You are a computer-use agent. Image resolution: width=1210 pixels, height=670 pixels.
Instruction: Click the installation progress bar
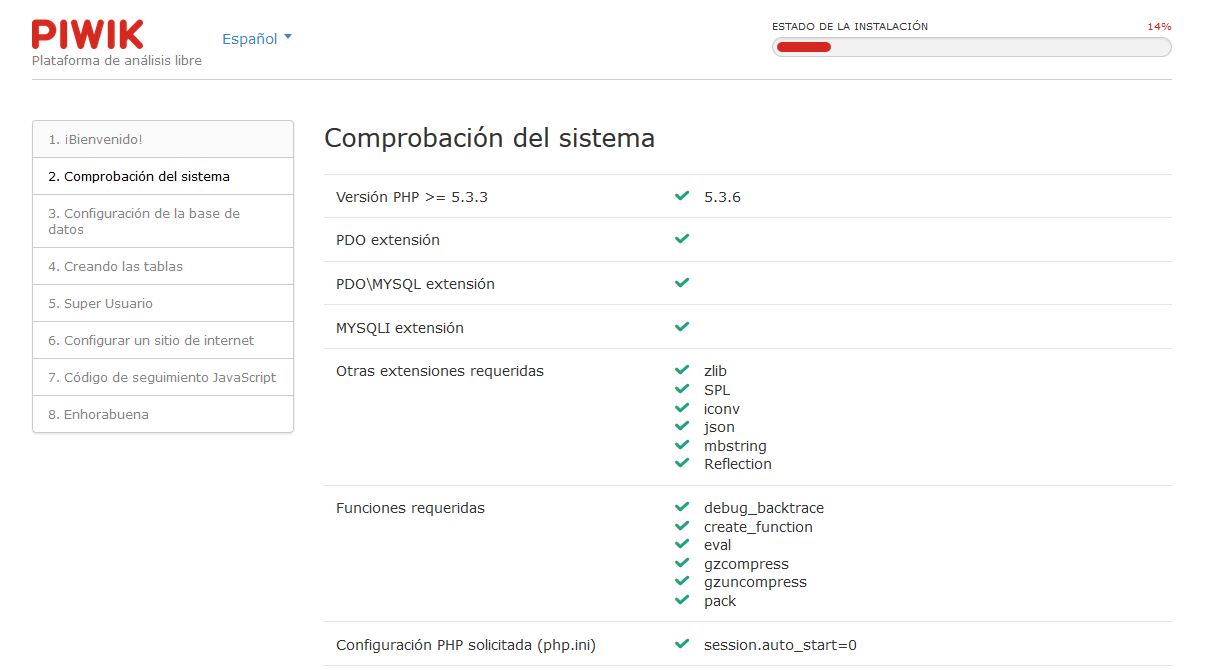(971, 47)
